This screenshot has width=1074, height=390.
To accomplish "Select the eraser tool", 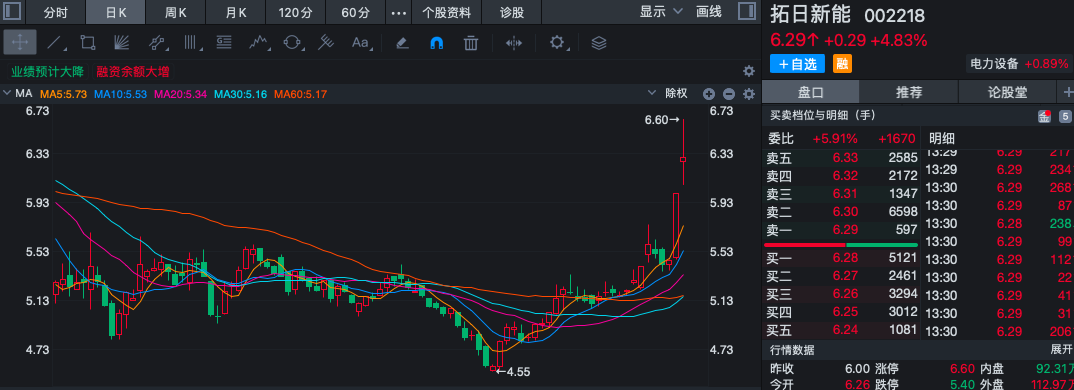I will [x=403, y=42].
